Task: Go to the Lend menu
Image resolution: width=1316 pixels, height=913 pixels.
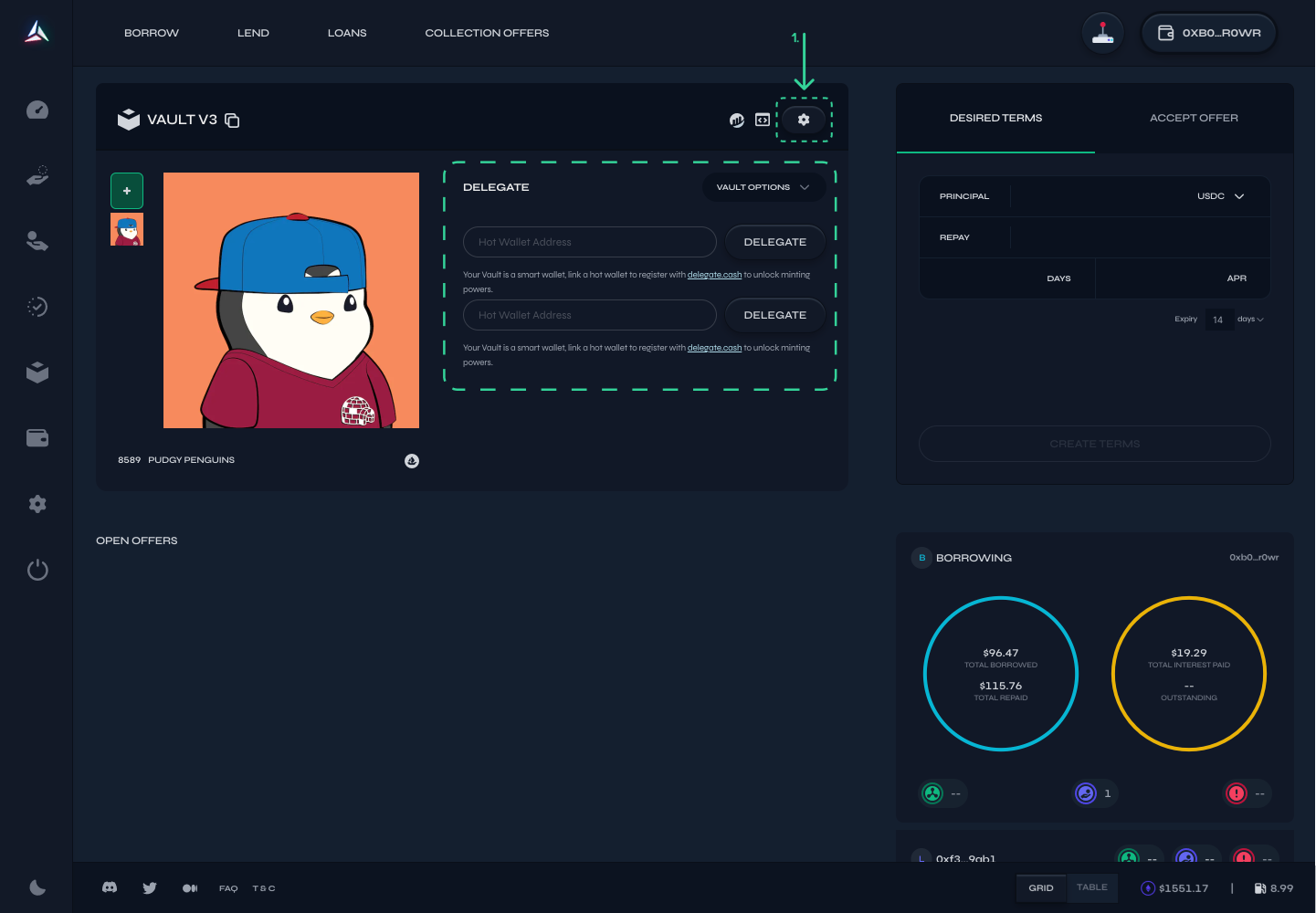Action: click(253, 33)
